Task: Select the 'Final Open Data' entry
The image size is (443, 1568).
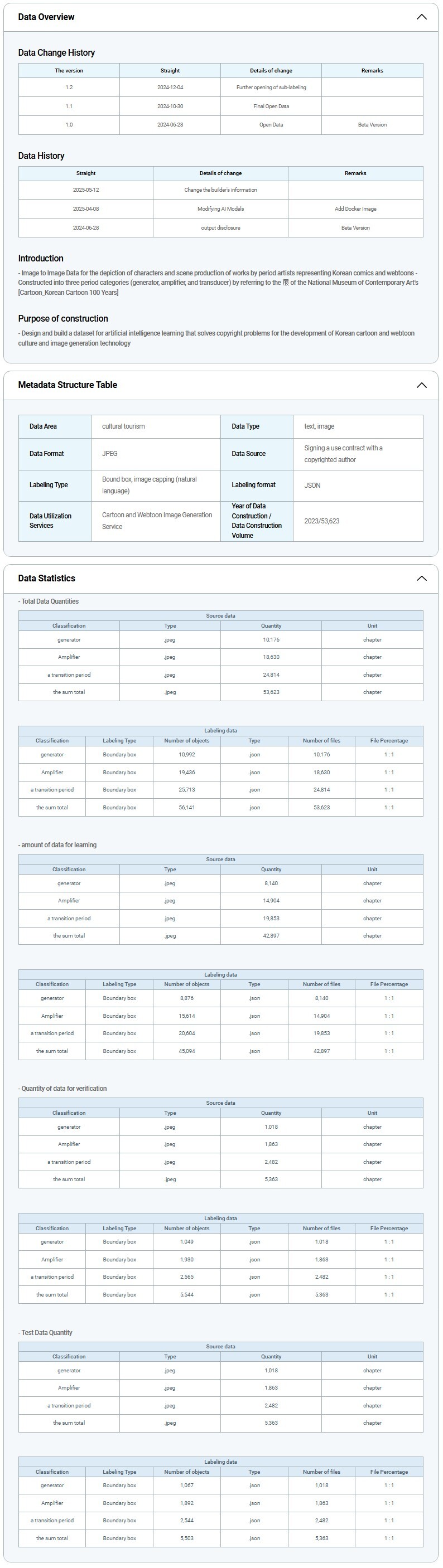Action: click(271, 106)
